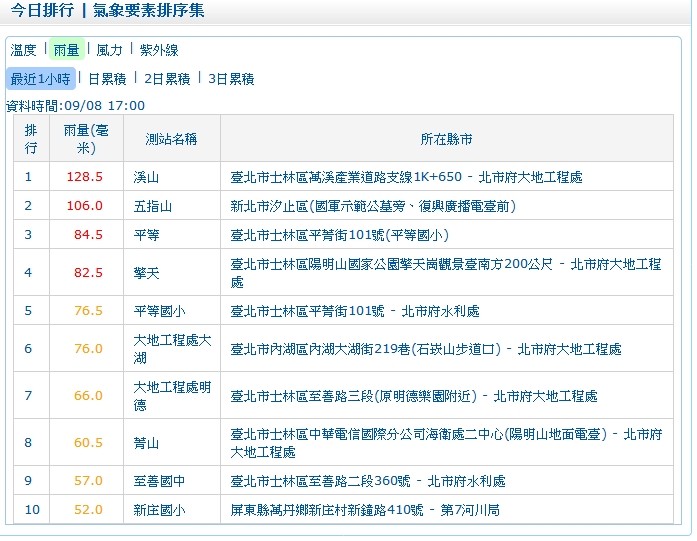Open the 風力 tab
The image size is (697, 541).
tap(109, 50)
